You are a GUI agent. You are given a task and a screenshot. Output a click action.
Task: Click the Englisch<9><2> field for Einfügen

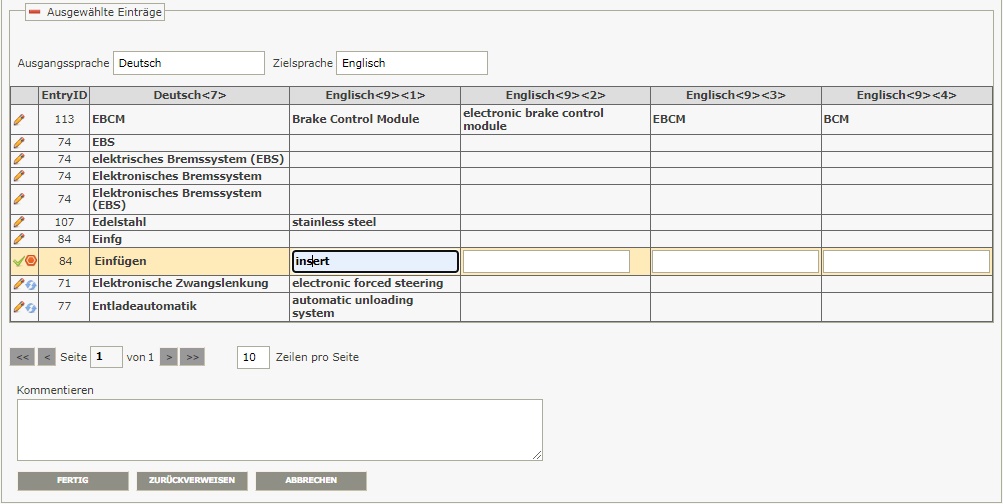pyautogui.click(x=546, y=262)
